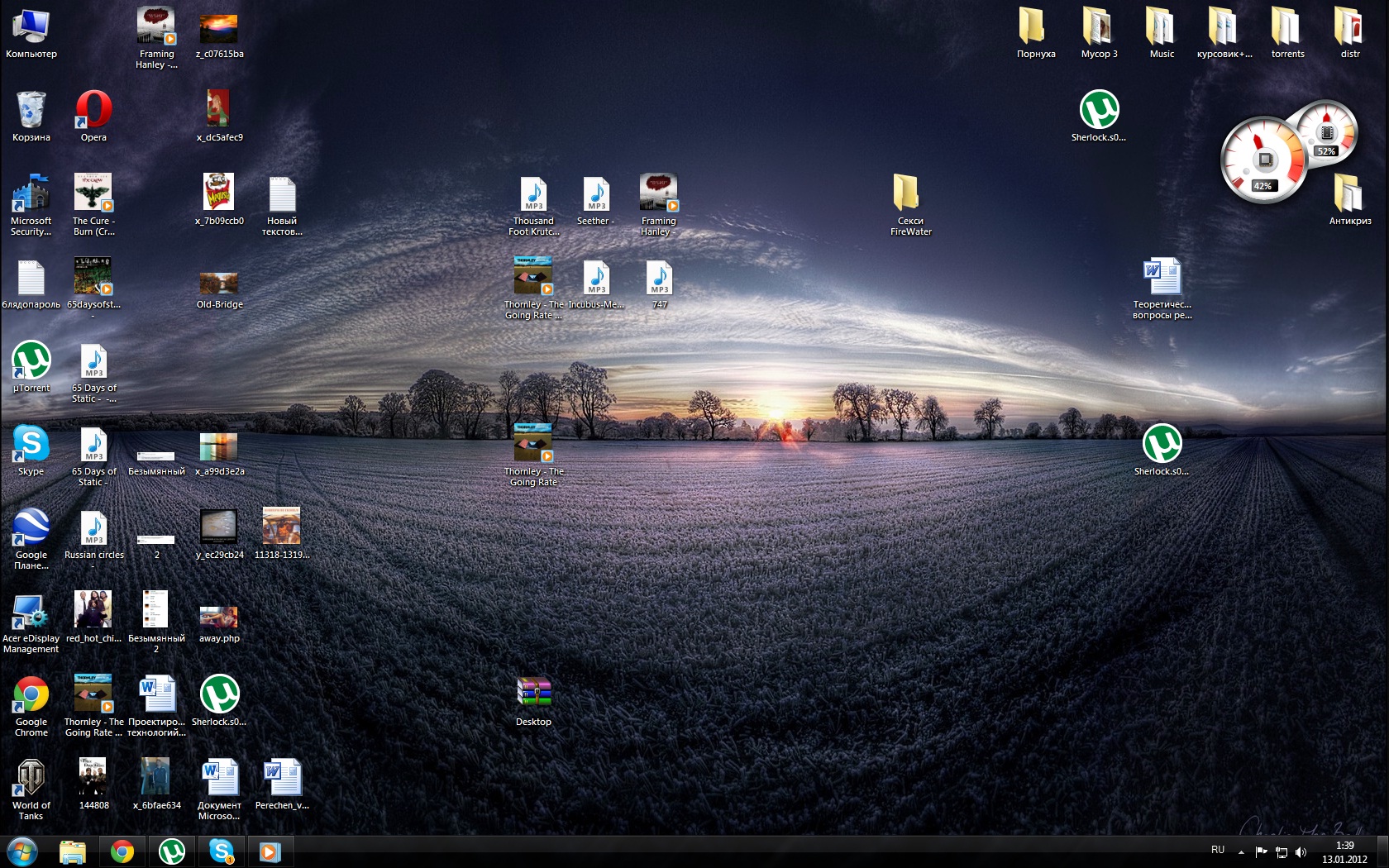Click the CPU meter gadget

(x=1263, y=160)
